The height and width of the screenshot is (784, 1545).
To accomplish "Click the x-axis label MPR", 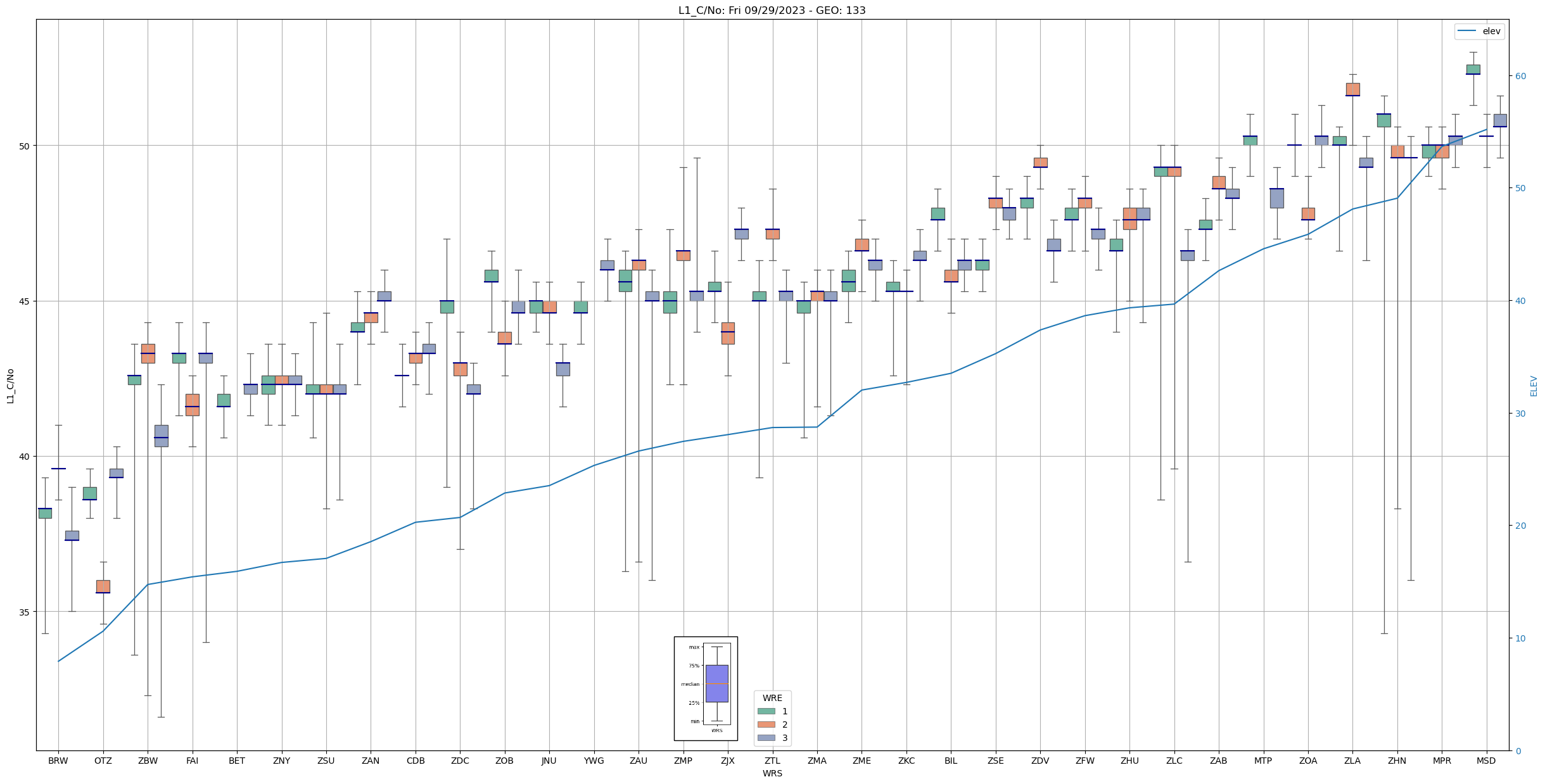I will [1442, 761].
